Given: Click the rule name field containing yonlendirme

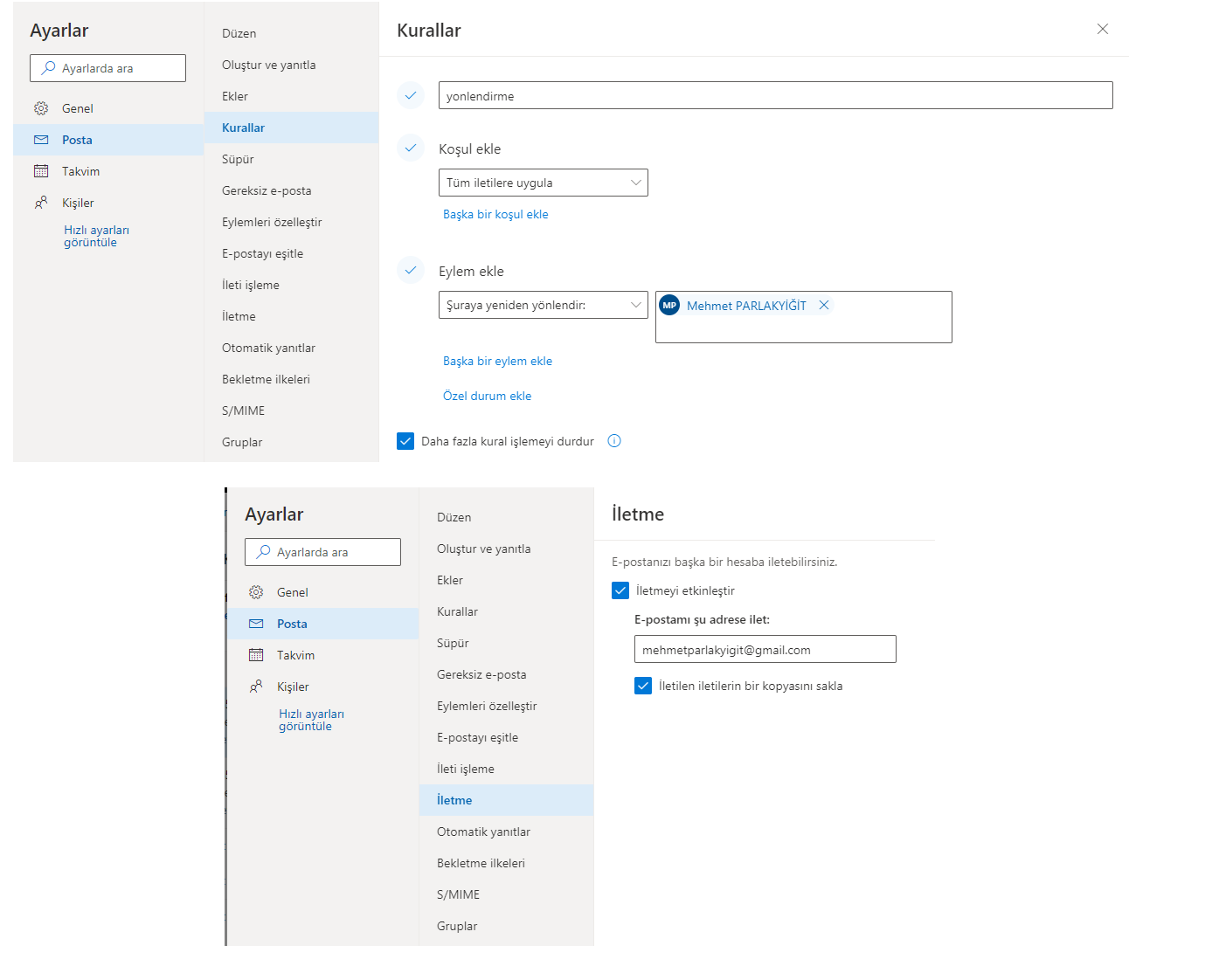Looking at the screenshot, I should click(776, 95).
